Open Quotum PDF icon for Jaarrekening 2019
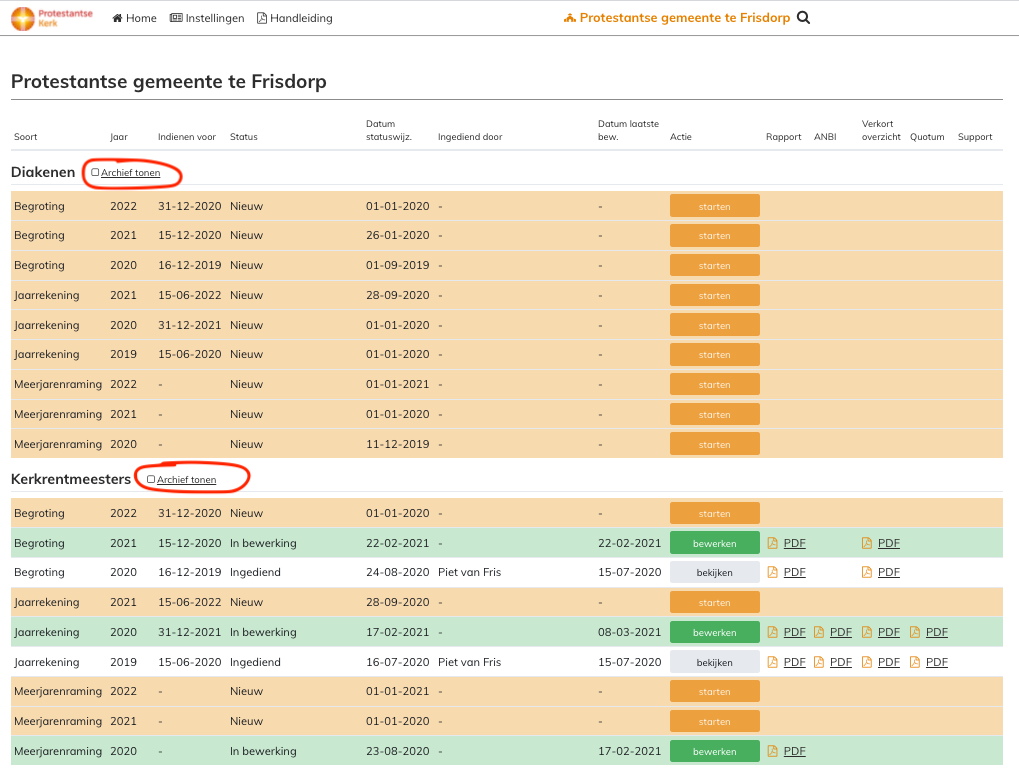 [x=915, y=662]
